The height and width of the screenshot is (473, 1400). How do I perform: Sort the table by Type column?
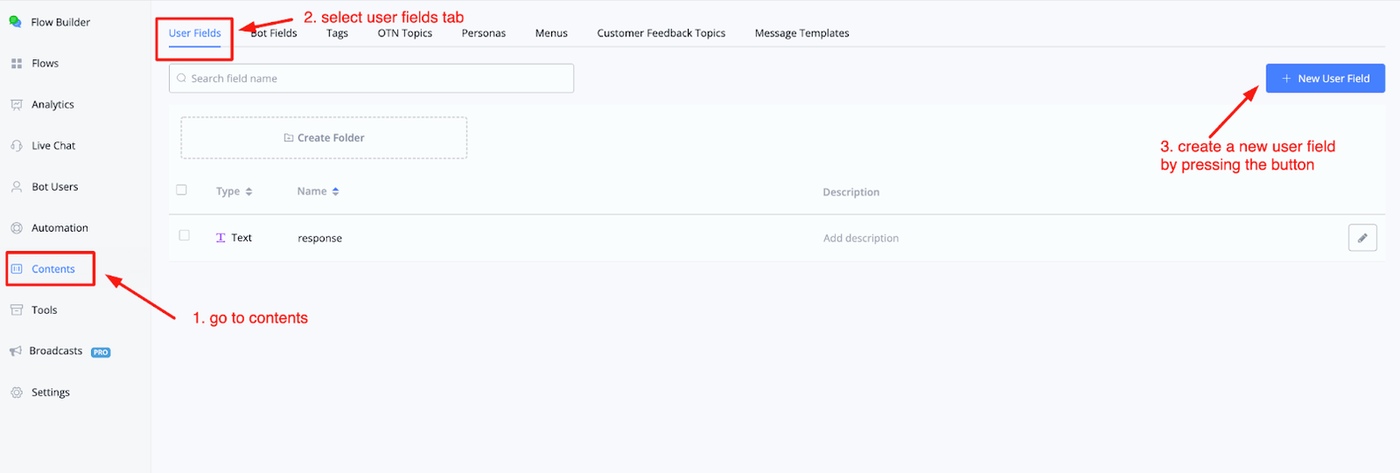point(249,192)
